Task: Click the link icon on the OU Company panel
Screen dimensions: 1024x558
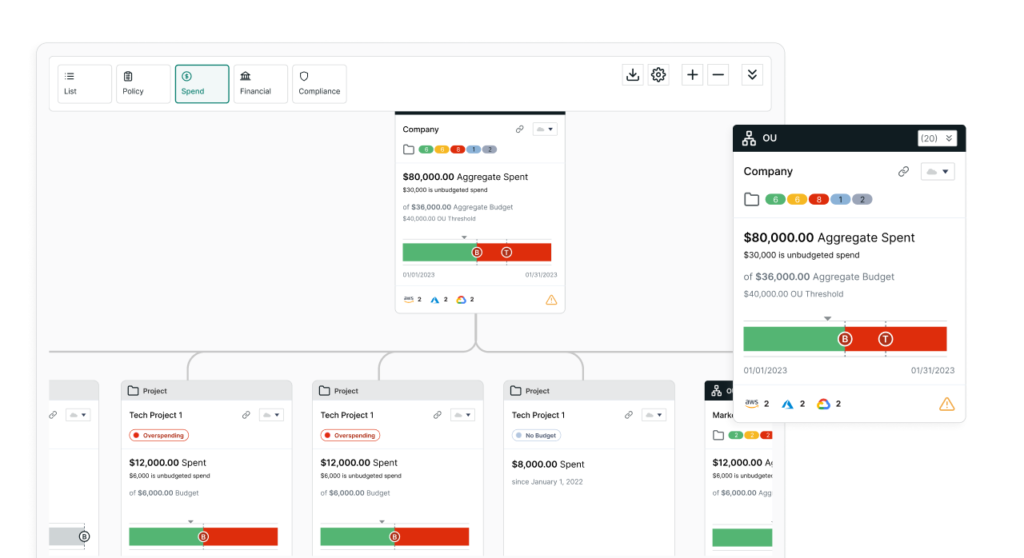Action: coord(903,172)
